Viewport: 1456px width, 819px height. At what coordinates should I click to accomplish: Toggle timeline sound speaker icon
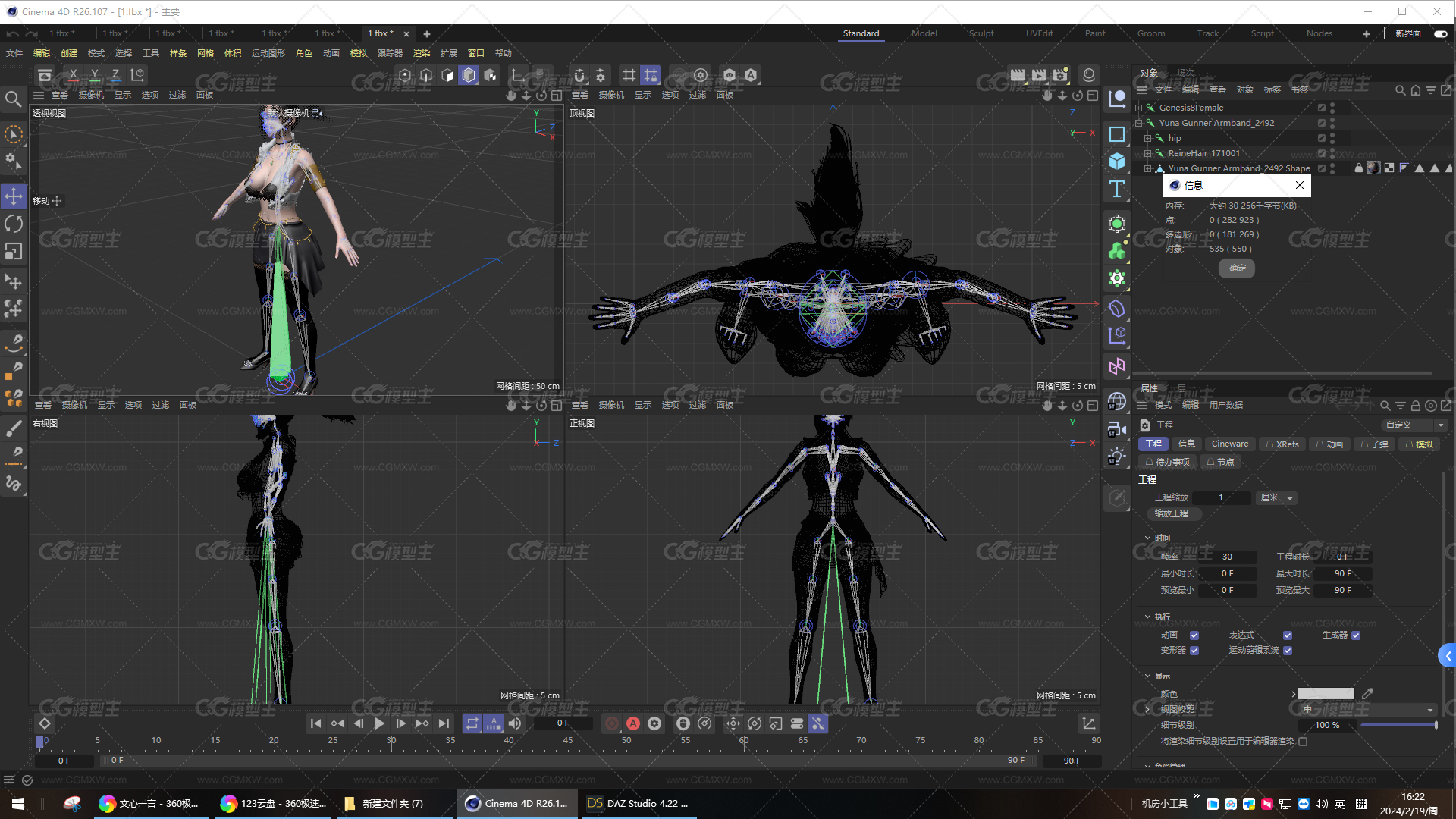pos(515,724)
